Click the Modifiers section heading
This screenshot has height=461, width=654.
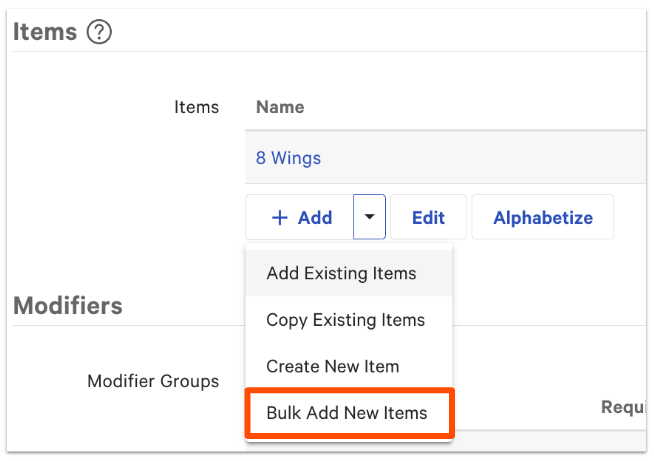(68, 305)
